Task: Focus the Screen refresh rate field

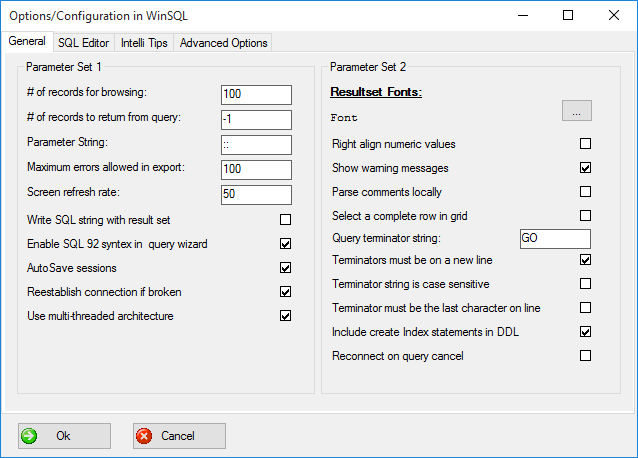Action: 256,194
